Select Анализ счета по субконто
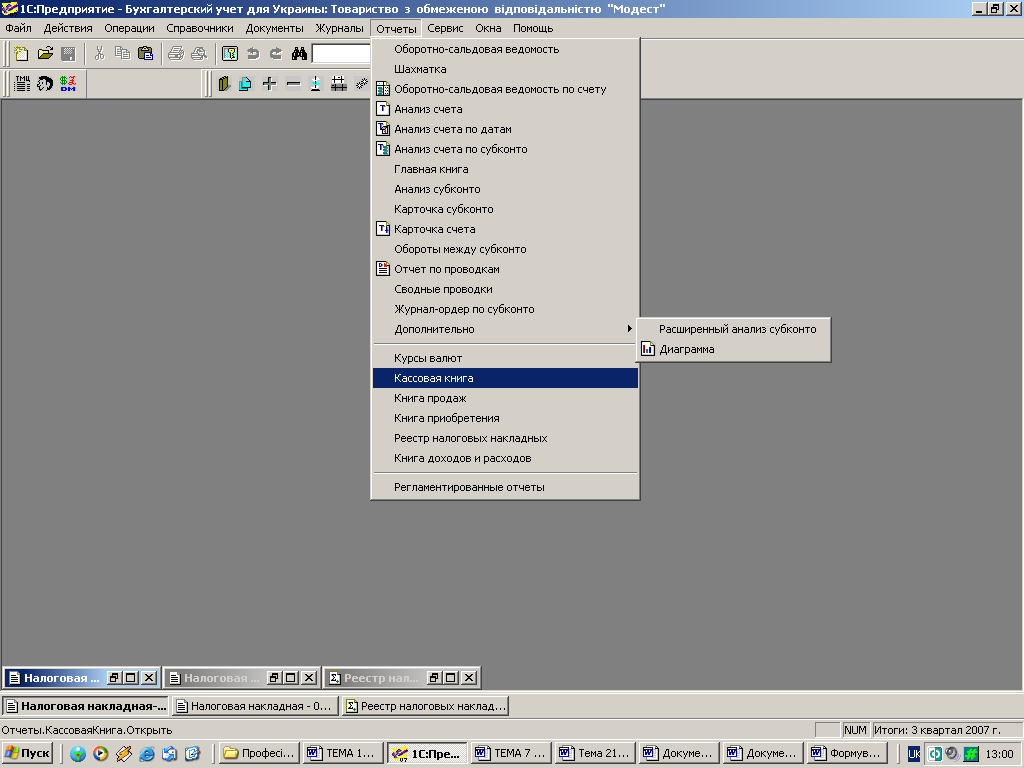The image size is (1024, 768). (x=505, y=149)
